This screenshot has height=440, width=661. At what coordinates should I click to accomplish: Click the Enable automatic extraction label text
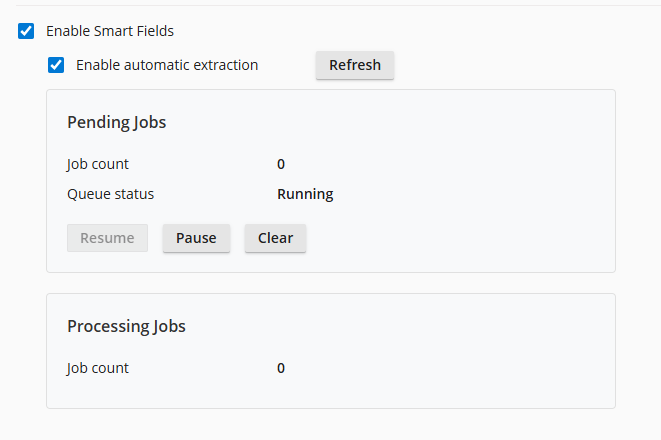coord(167,66)
